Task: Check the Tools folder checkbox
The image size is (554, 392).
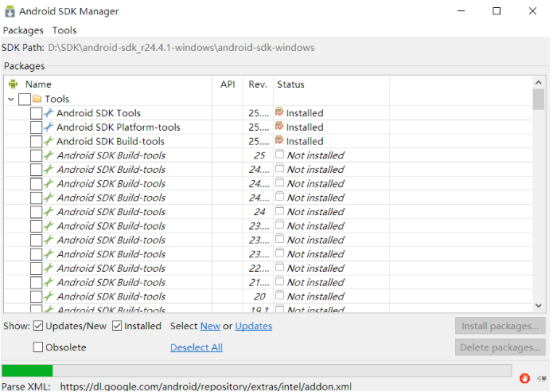Action: [x=24, y=99]
